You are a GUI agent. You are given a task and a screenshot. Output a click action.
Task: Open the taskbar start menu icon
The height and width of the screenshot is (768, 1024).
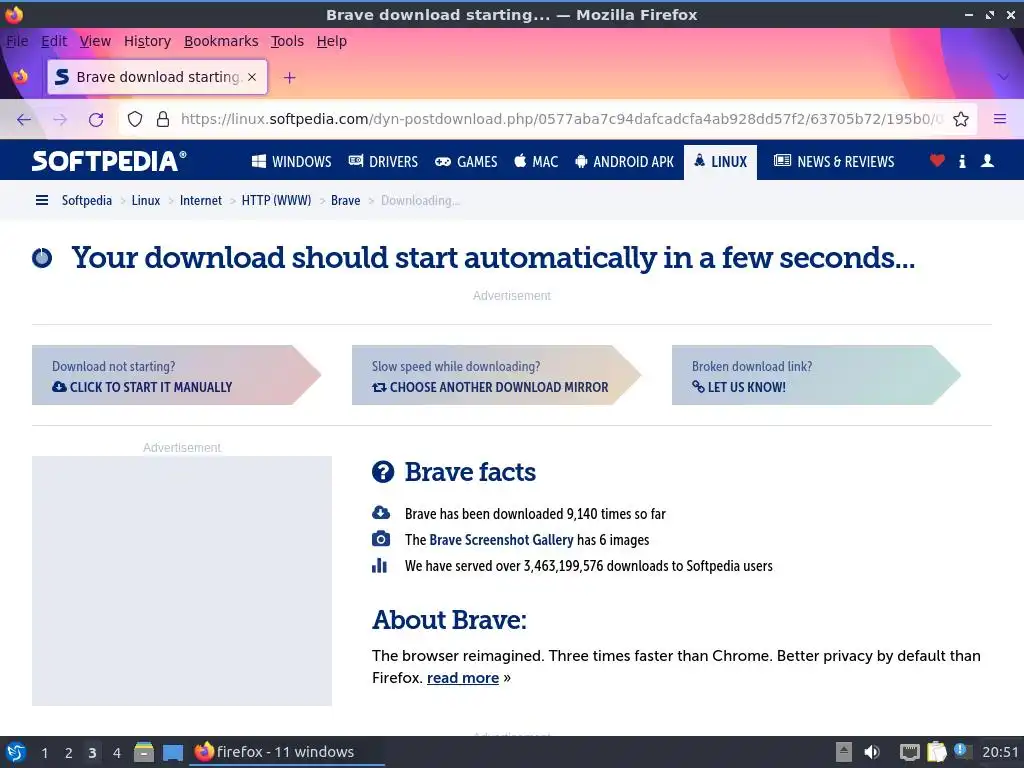click(16, 752)
